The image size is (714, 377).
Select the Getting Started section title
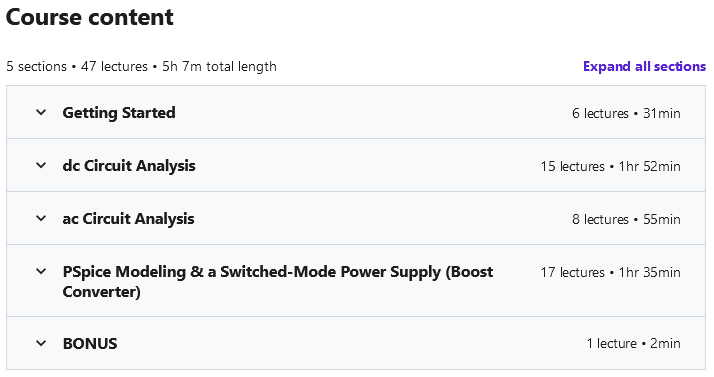point(119,112)
